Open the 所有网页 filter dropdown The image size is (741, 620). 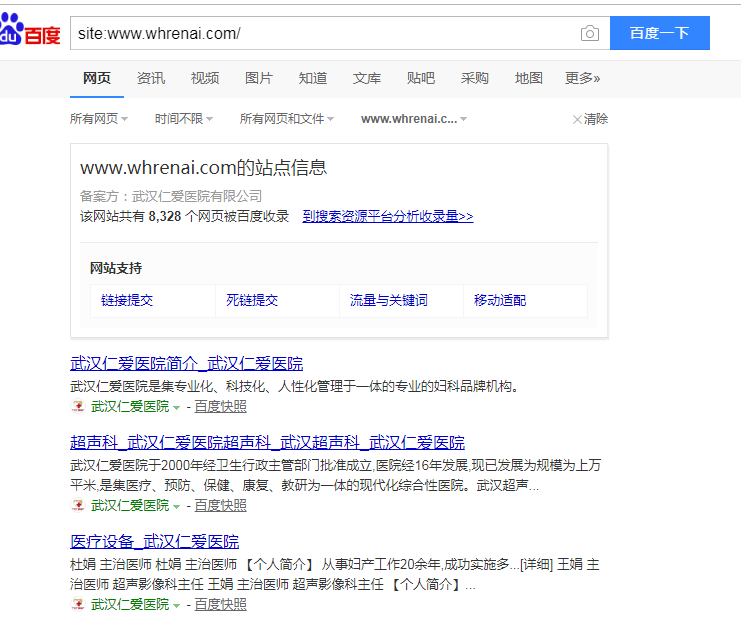point(99,119)
